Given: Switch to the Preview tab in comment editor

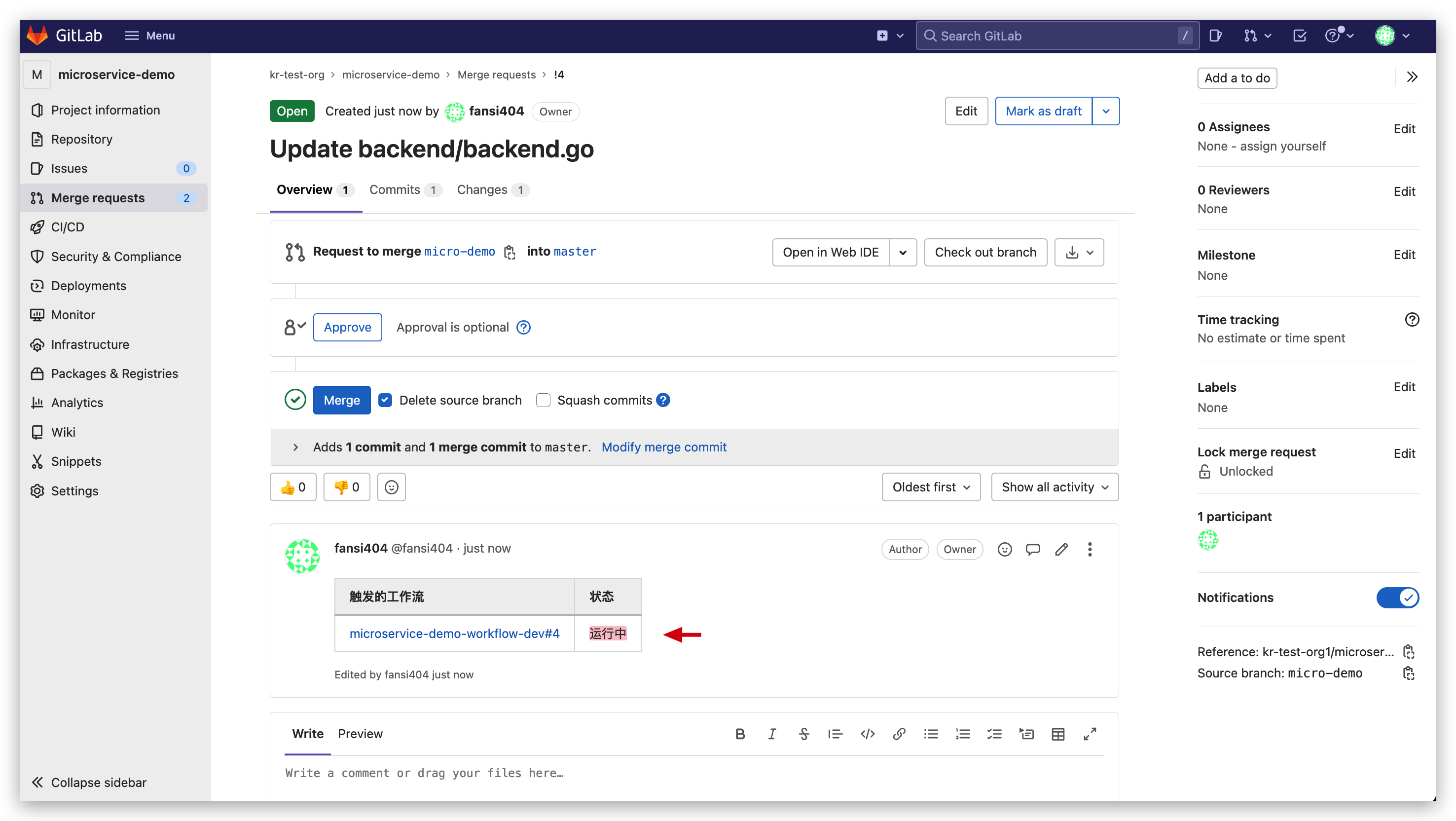Looking at the screenshot, I should tap(360, 734).
